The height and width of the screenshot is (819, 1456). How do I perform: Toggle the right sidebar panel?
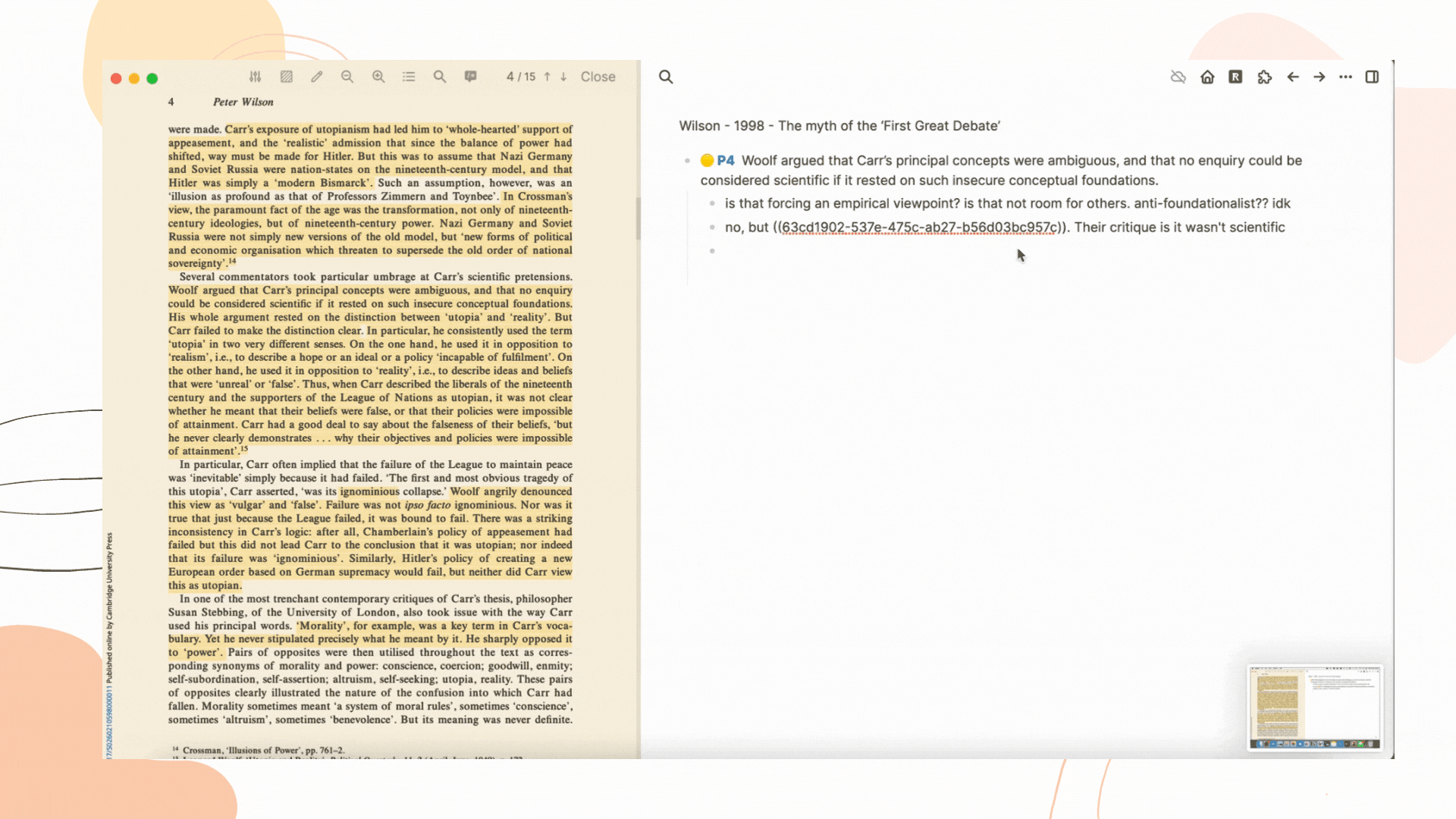click(1372, 77)
